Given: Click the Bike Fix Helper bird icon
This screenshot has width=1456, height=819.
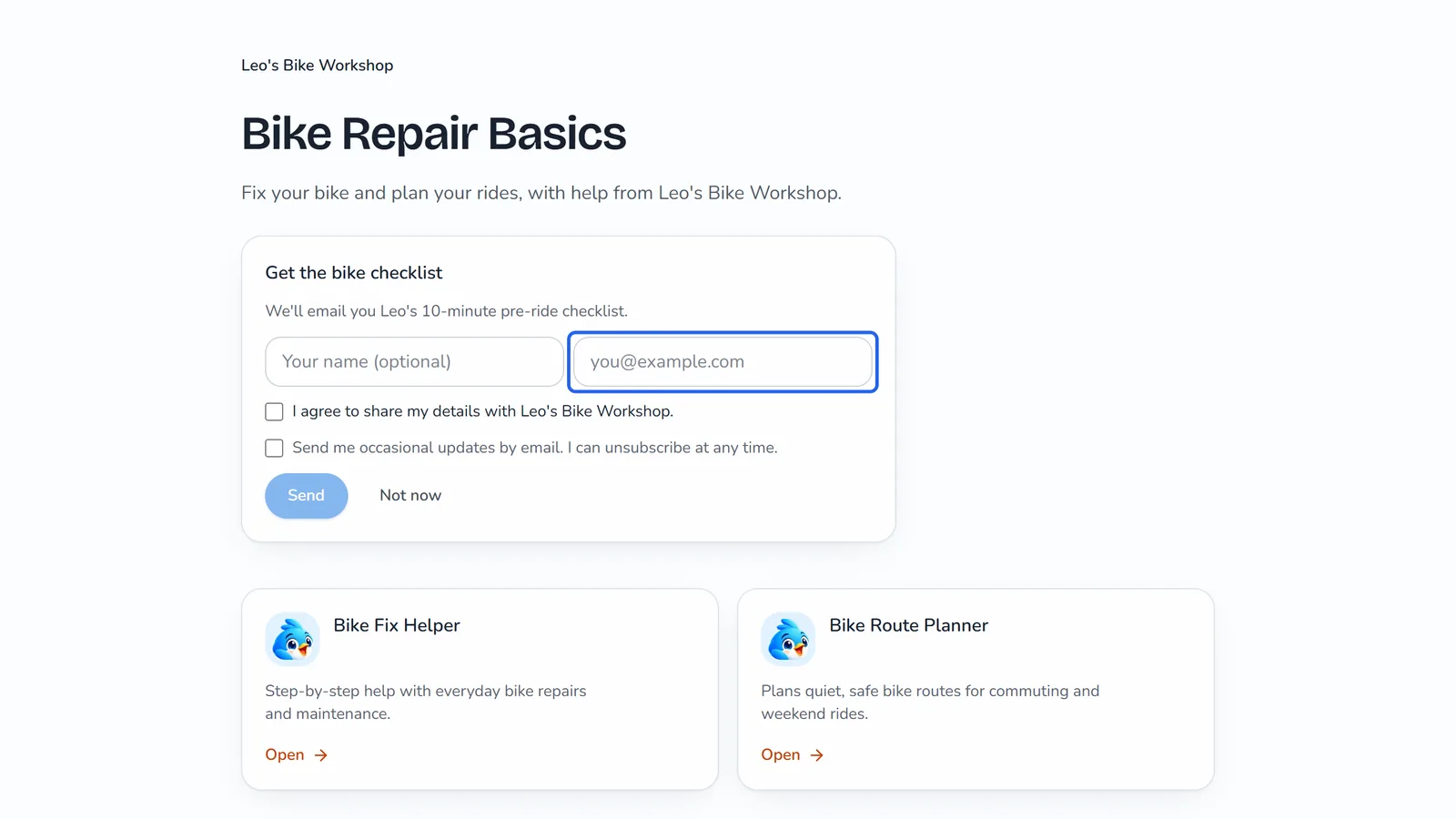Looking at the screenshot, I should pyautogui.click(x=292, y=639).
